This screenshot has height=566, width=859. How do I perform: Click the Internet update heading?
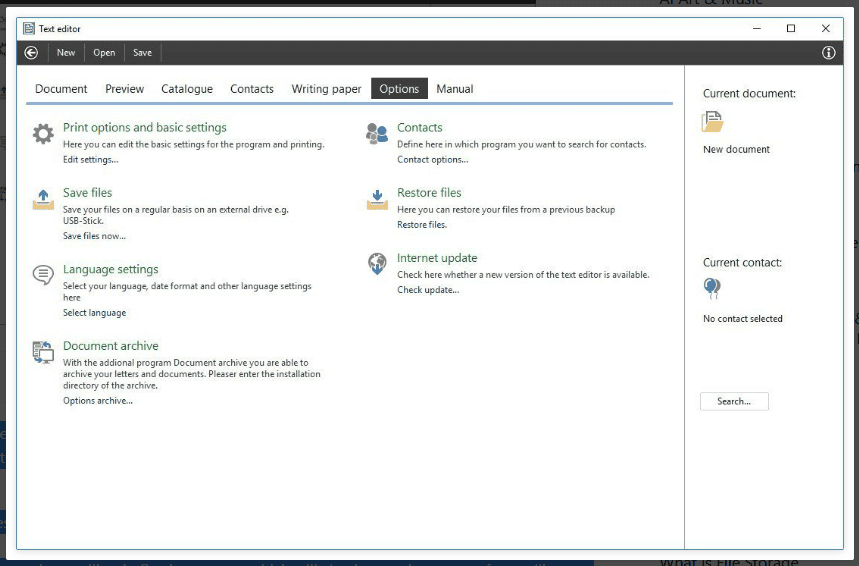437,258
